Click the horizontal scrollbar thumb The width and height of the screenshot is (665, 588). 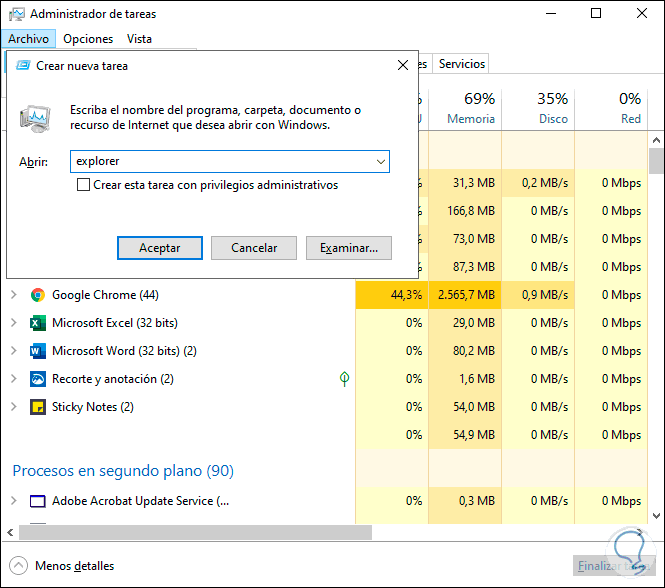click(195, 532)
